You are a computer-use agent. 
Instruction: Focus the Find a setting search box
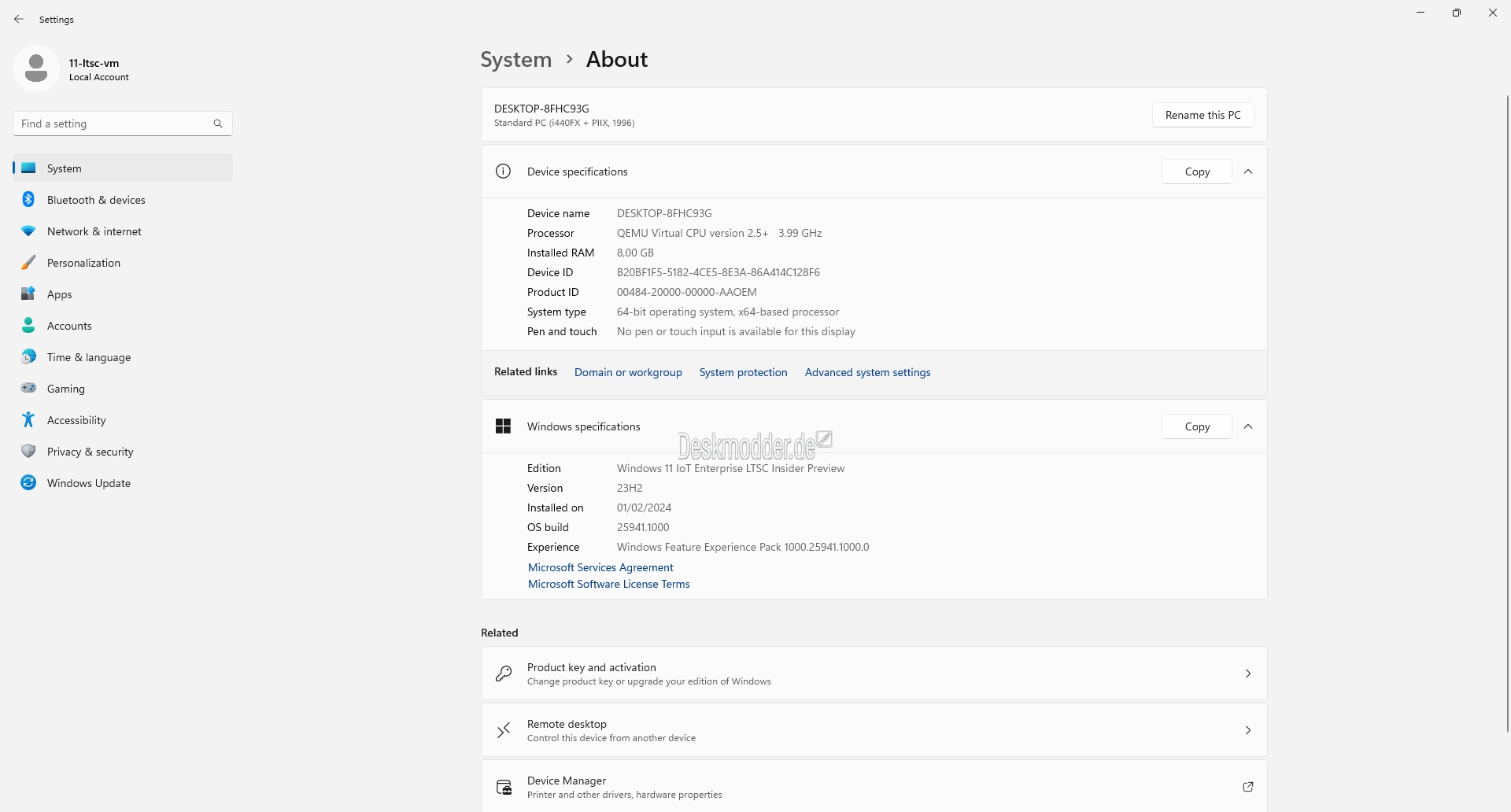coord(122,124)
